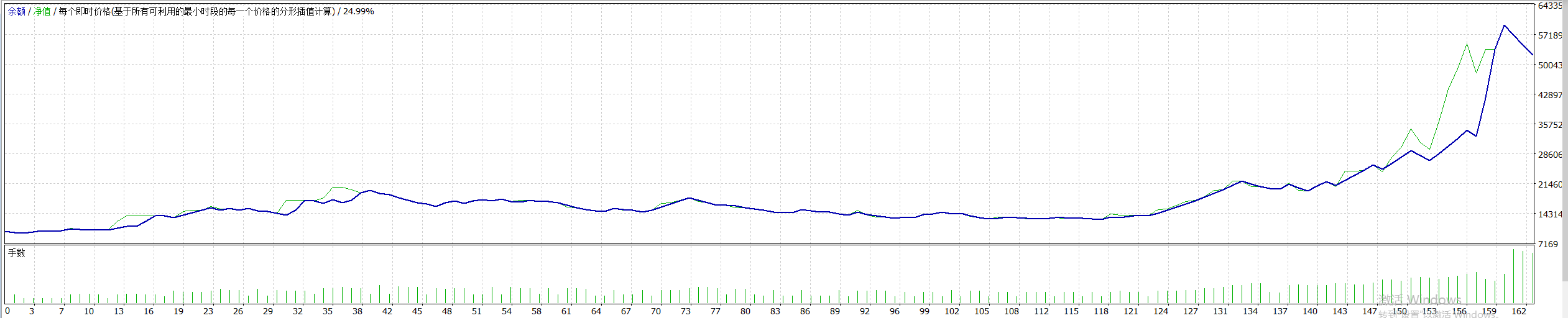
Task: Click the 28606 y-axis value
Action: click(x=1550, y=155)
